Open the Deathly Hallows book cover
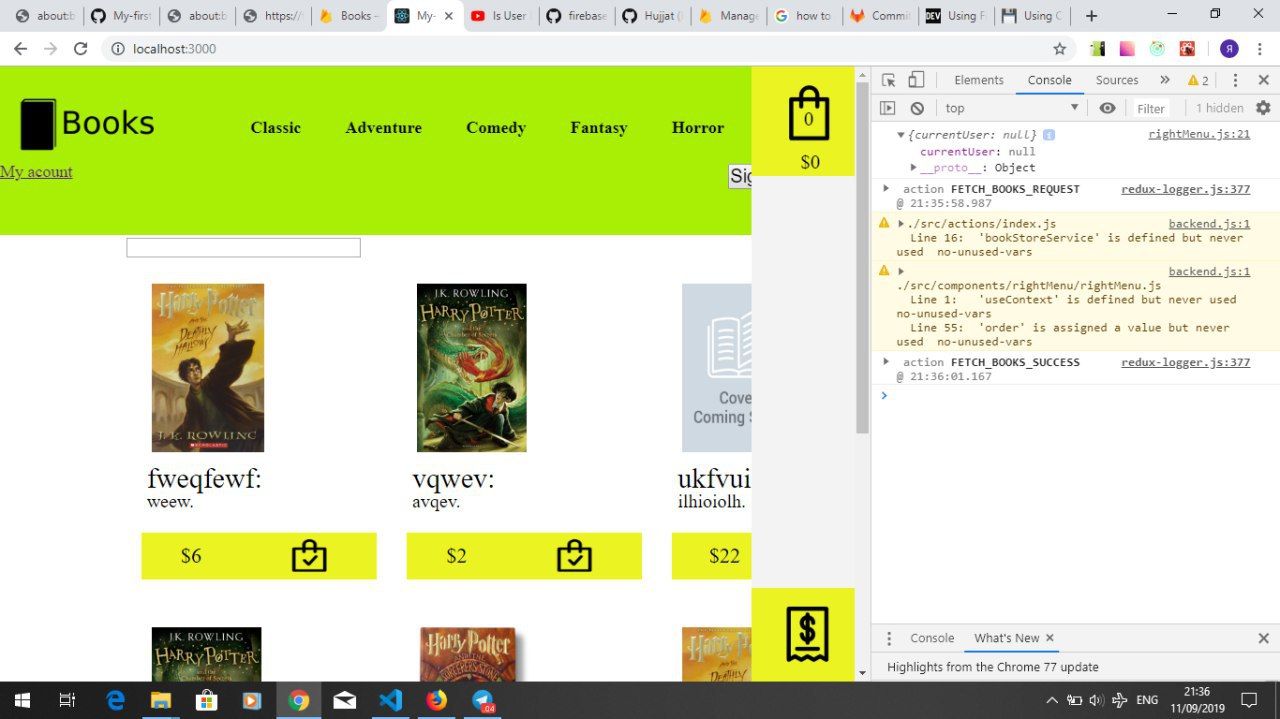 208,368
